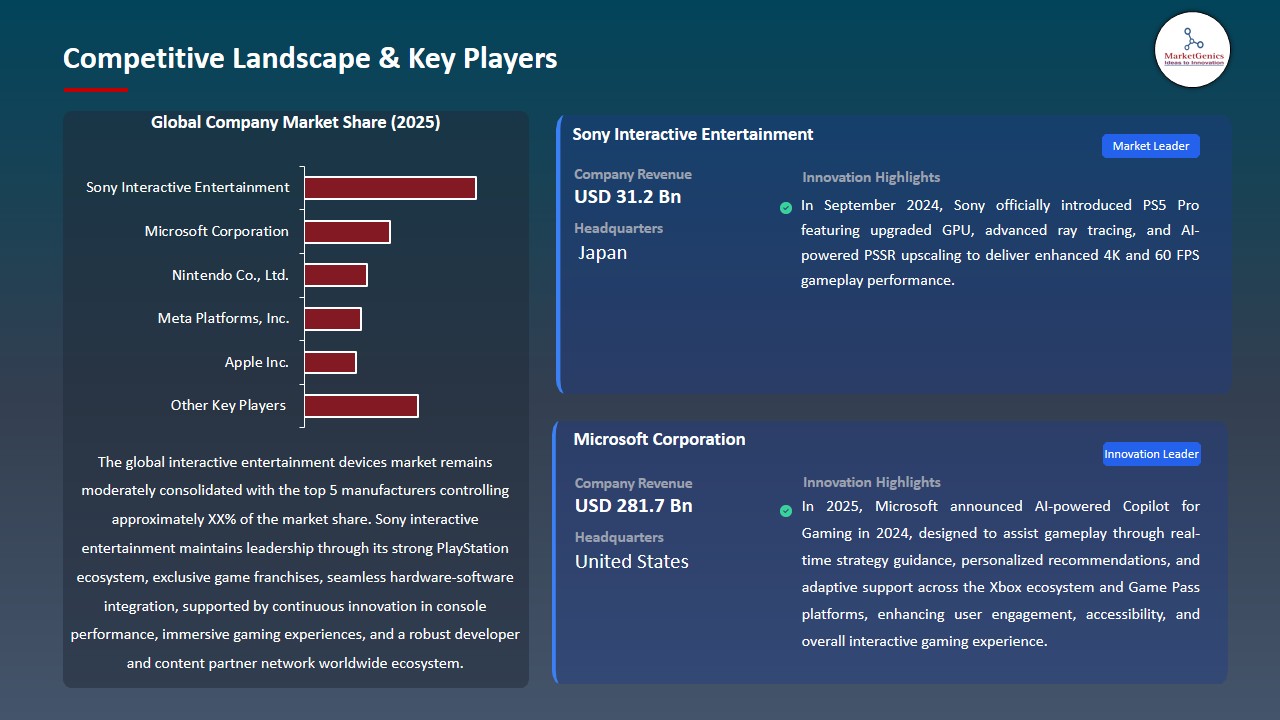Click the Market Leader badge
The height and width of the screenshot is (720, 1280).
pos(1151,146)
